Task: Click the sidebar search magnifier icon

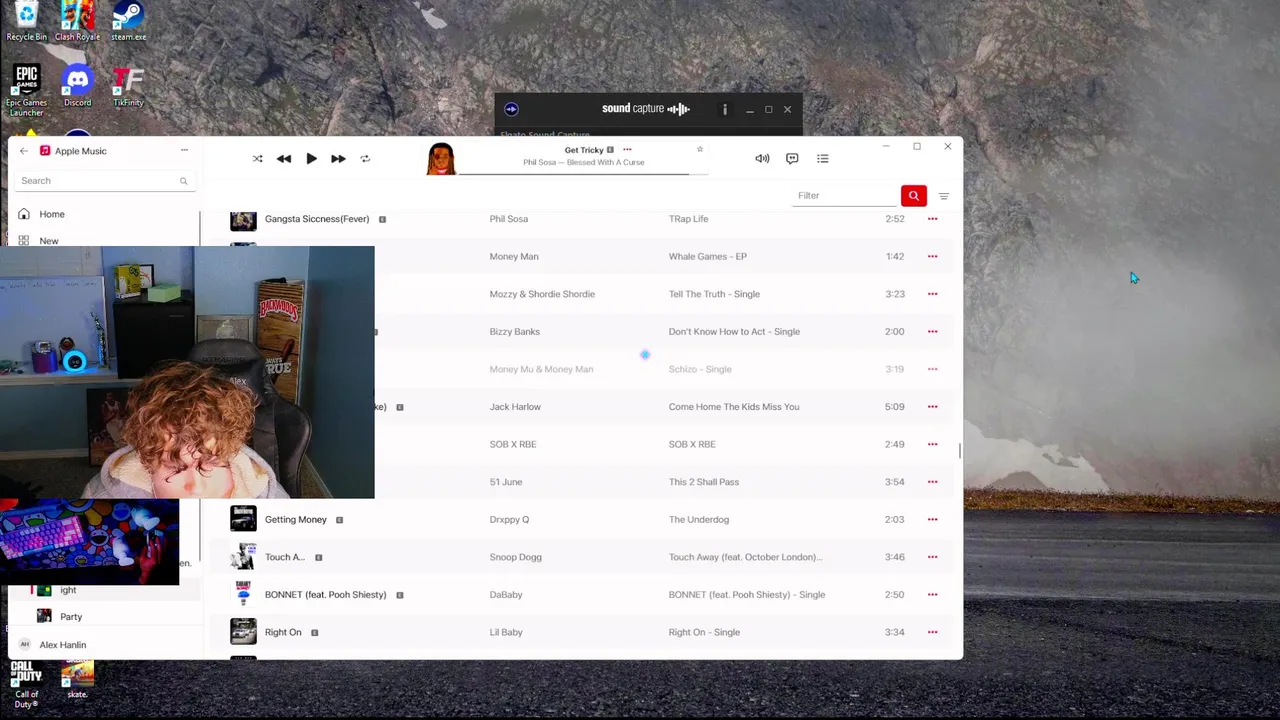Action: [183, 181]
